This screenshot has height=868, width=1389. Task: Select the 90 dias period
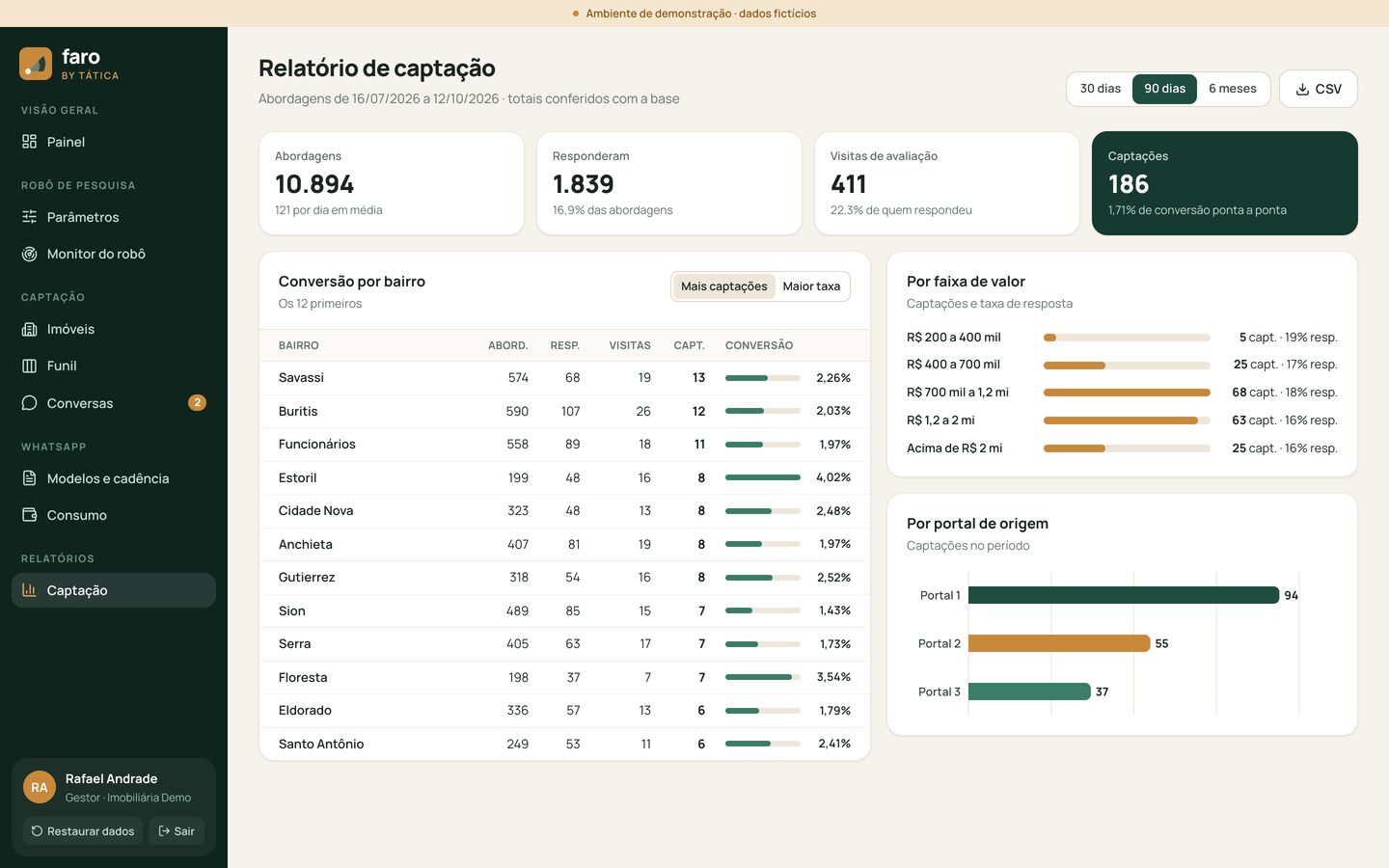tap(1164, 89)
